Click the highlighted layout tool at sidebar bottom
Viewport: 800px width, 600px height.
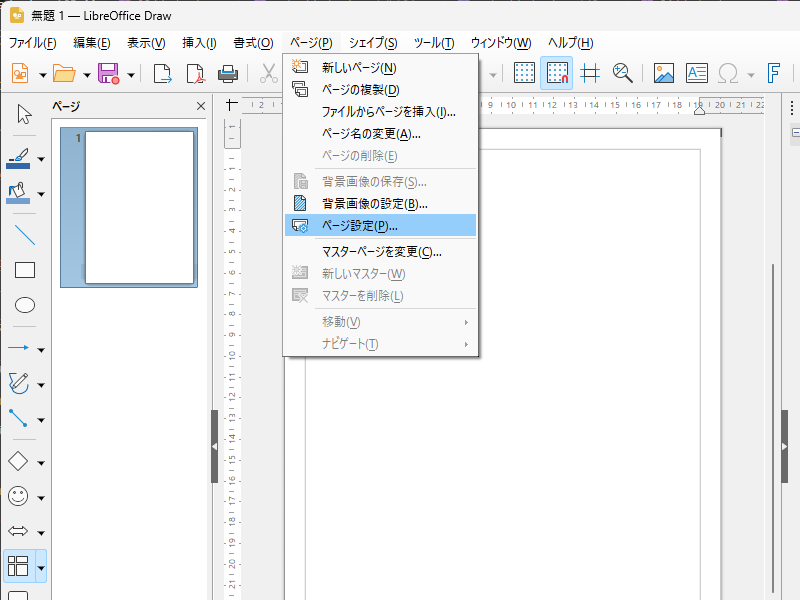[18, 566]
